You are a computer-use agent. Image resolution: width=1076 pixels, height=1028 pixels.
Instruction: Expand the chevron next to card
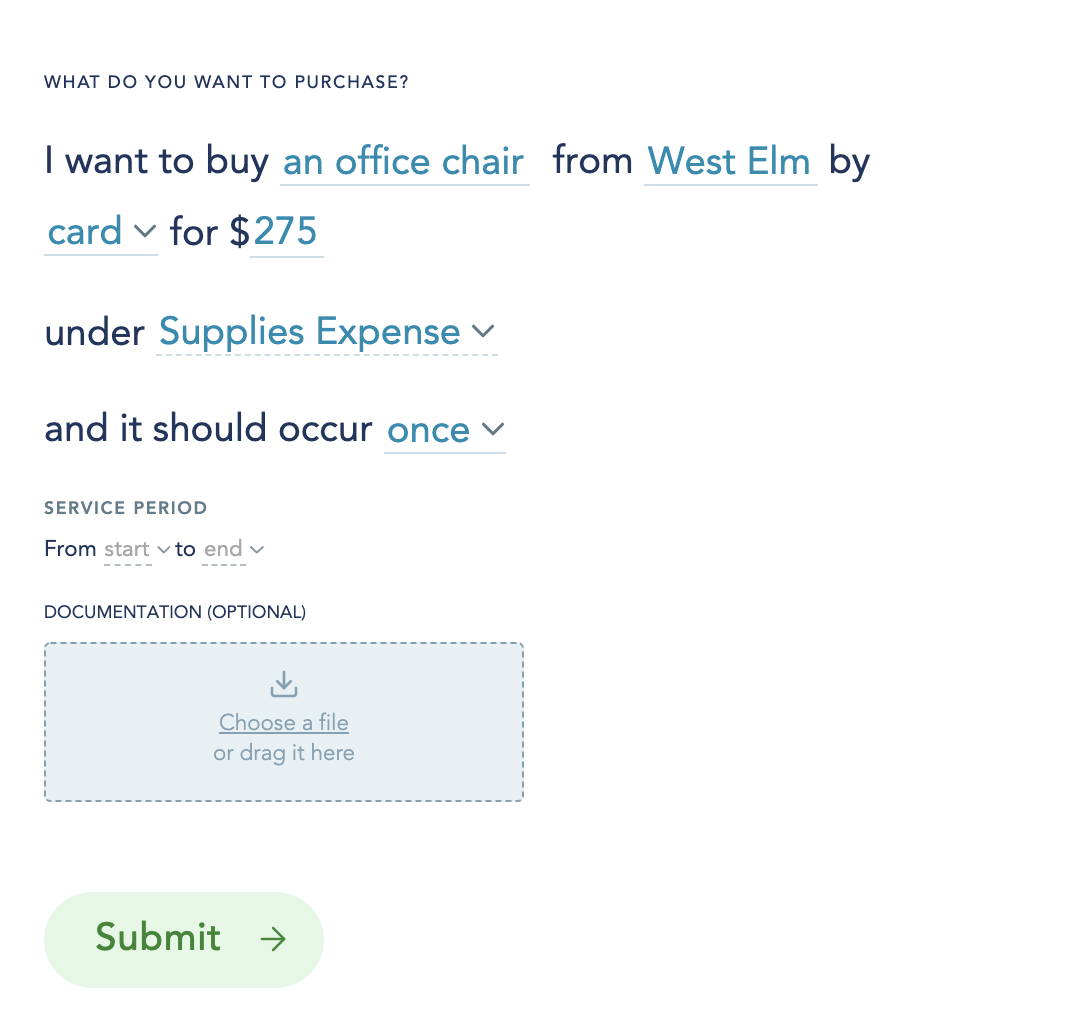pos(145,231)
